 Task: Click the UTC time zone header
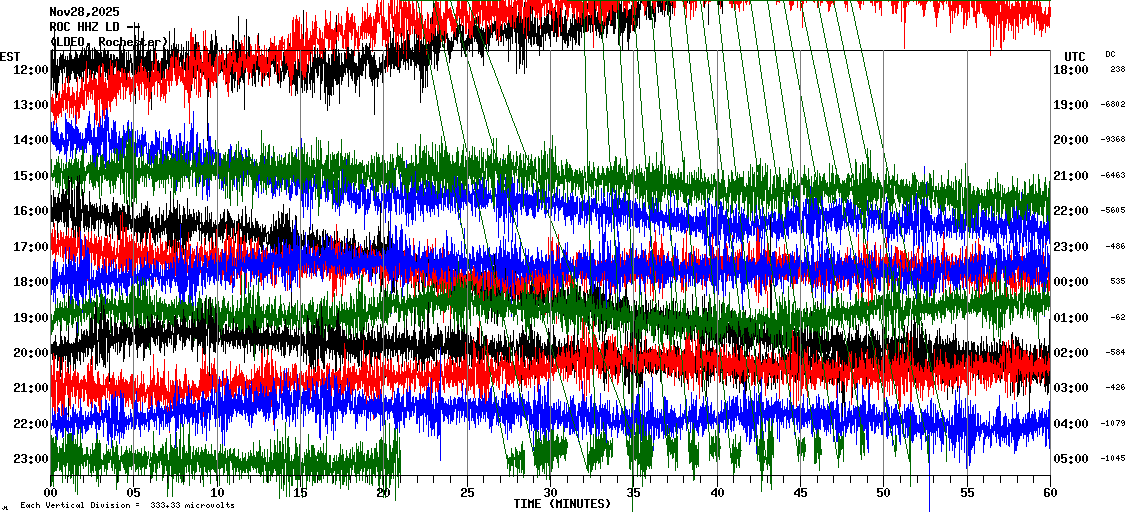(1074, 56)
